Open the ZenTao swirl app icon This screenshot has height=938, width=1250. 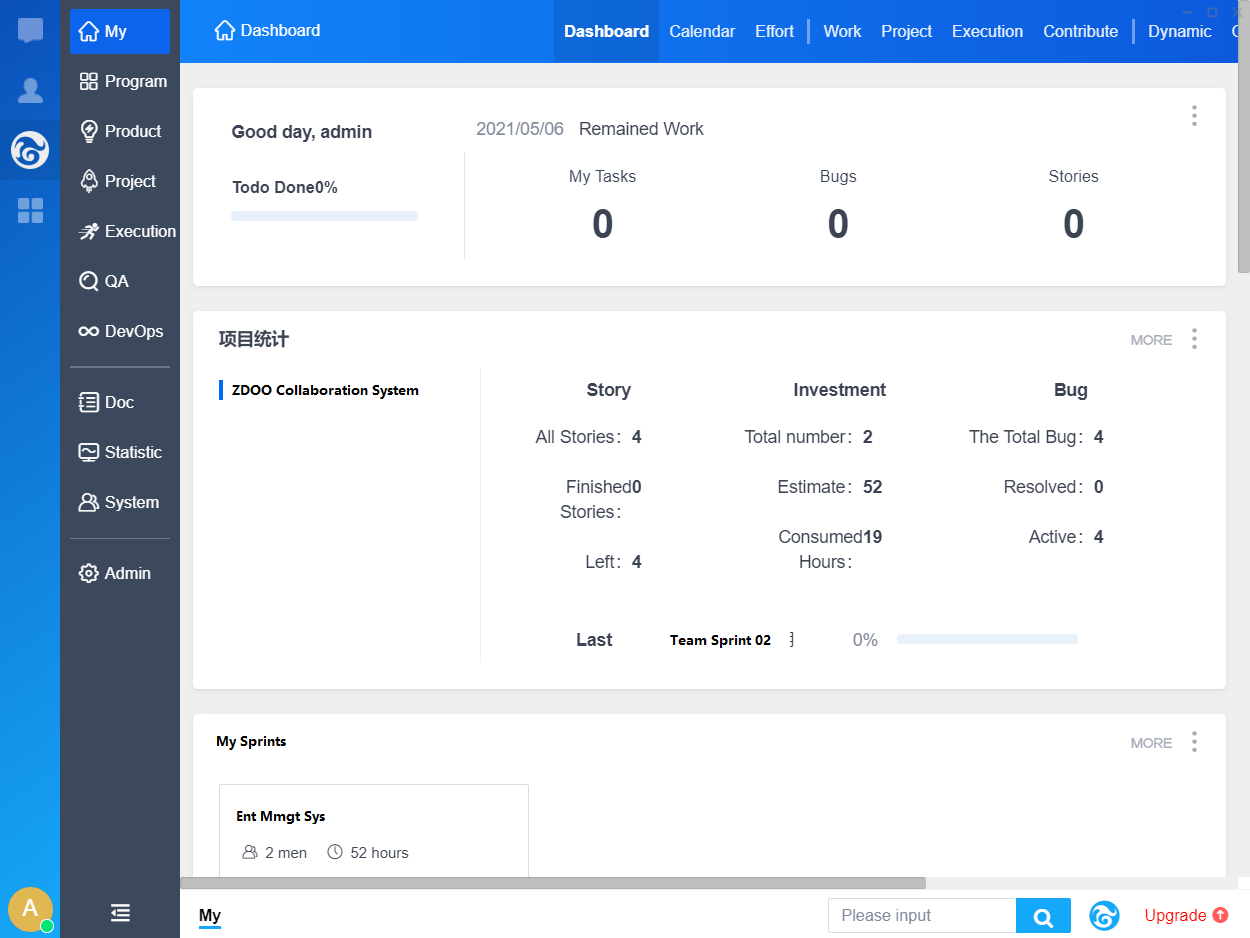(x=30, y=151)
